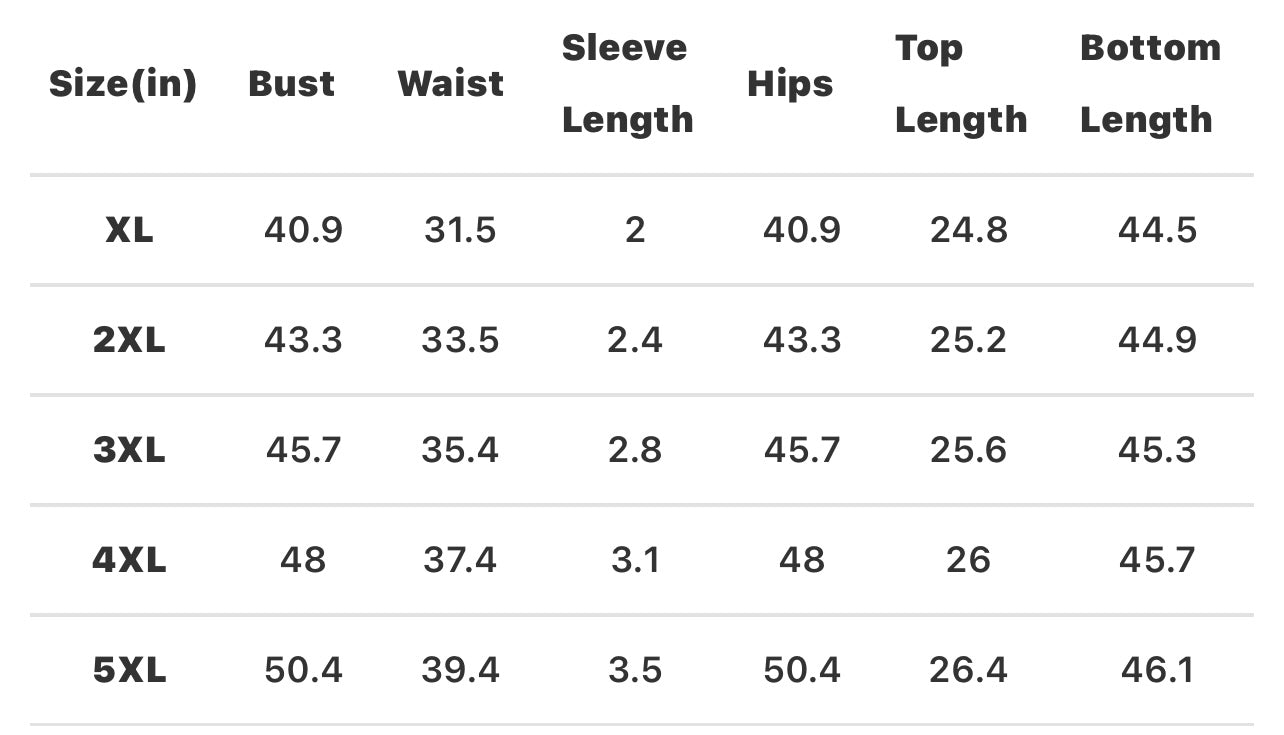Image resolution: width=1284 pixels, height=735 pixels.
Task: Select the 2XL sleeve length value 2.4
Action: (635, 341)
